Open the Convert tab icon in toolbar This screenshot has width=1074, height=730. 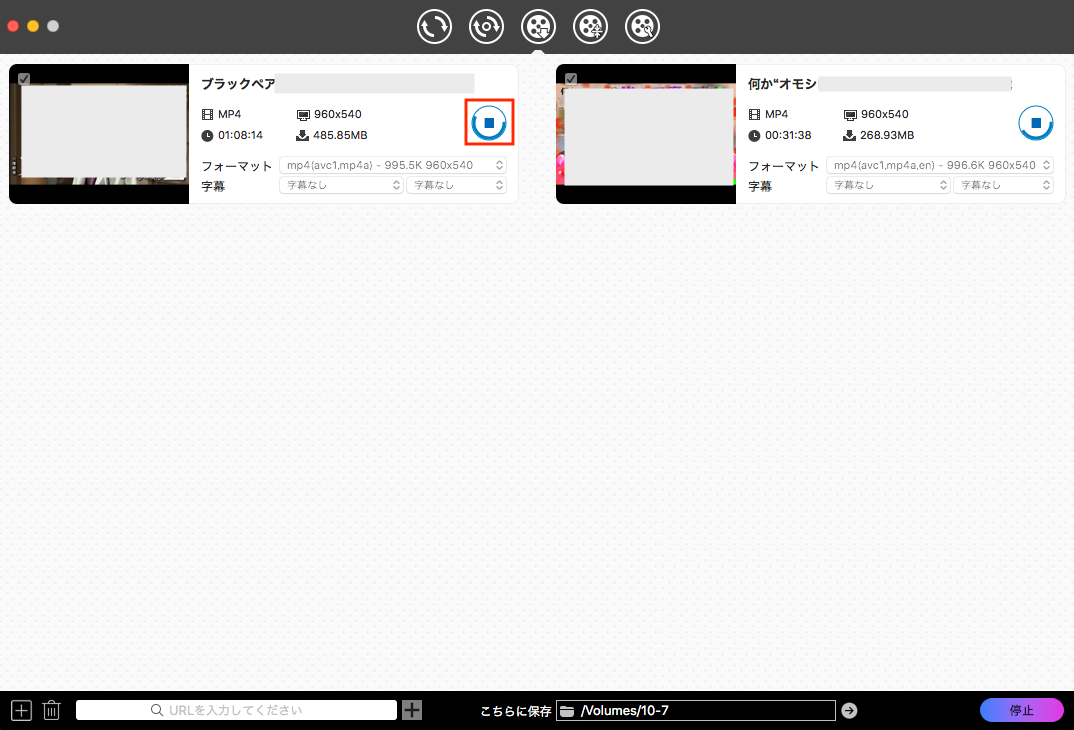click(434, 26)
